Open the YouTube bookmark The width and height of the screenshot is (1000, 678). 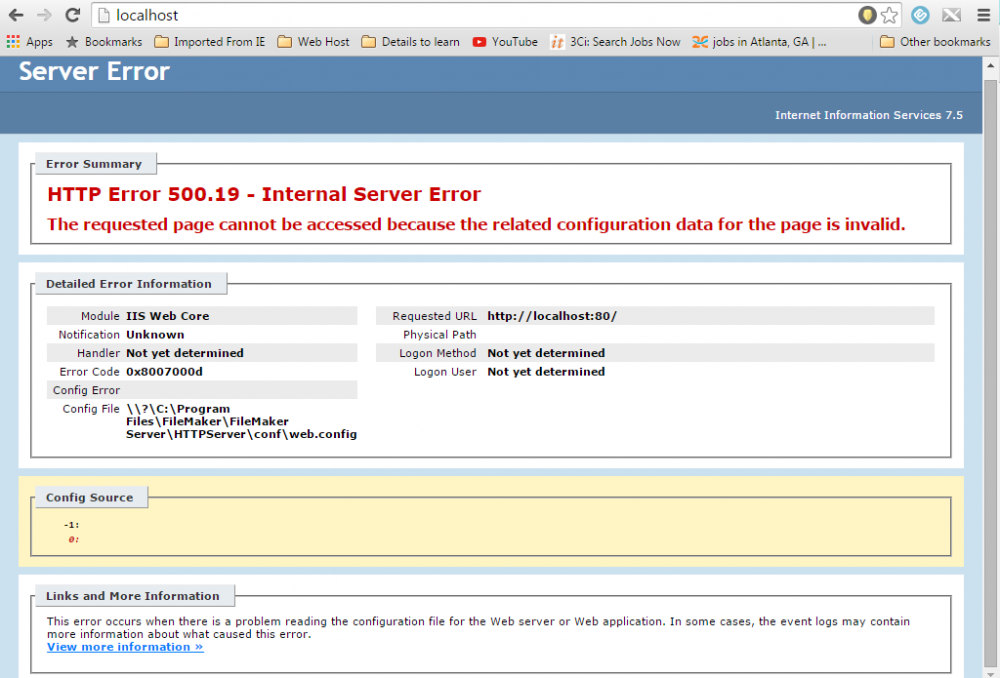[x=505, y=42]
